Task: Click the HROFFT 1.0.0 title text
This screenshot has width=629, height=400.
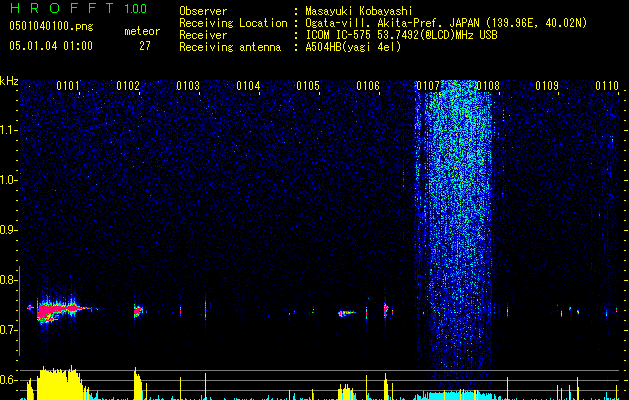Action: point(78,9)
